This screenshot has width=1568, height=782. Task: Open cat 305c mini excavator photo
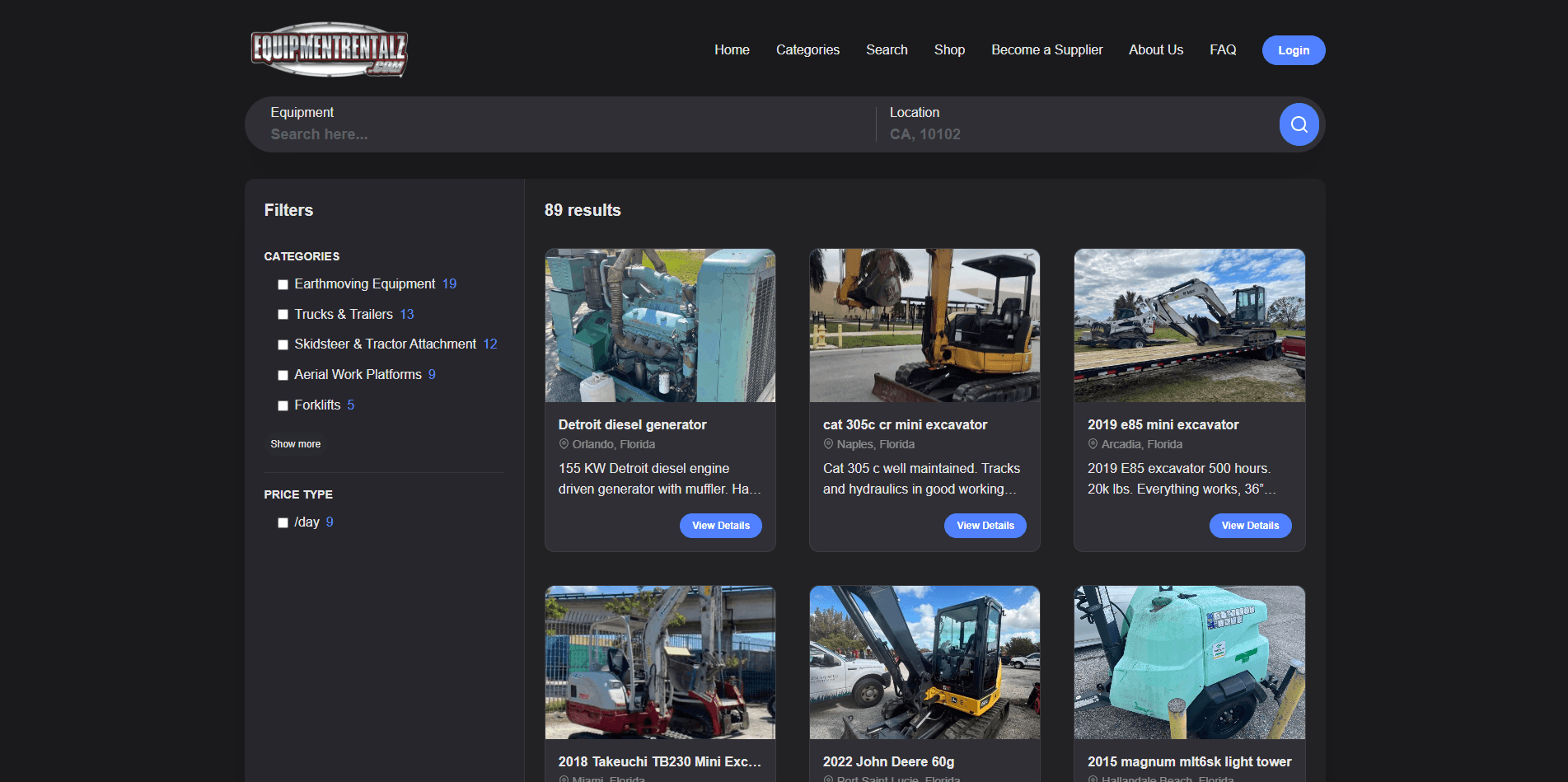(x=924, y=325)
